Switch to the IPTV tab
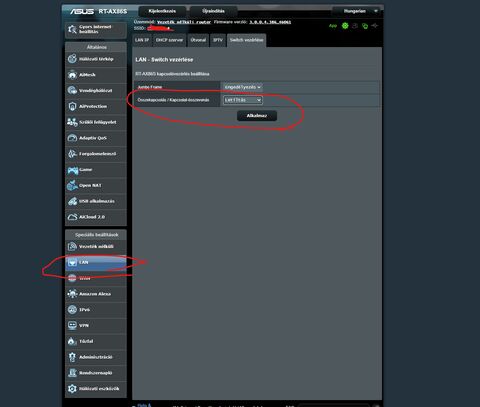Screen dimensions: 480x407 coord(218,40)
